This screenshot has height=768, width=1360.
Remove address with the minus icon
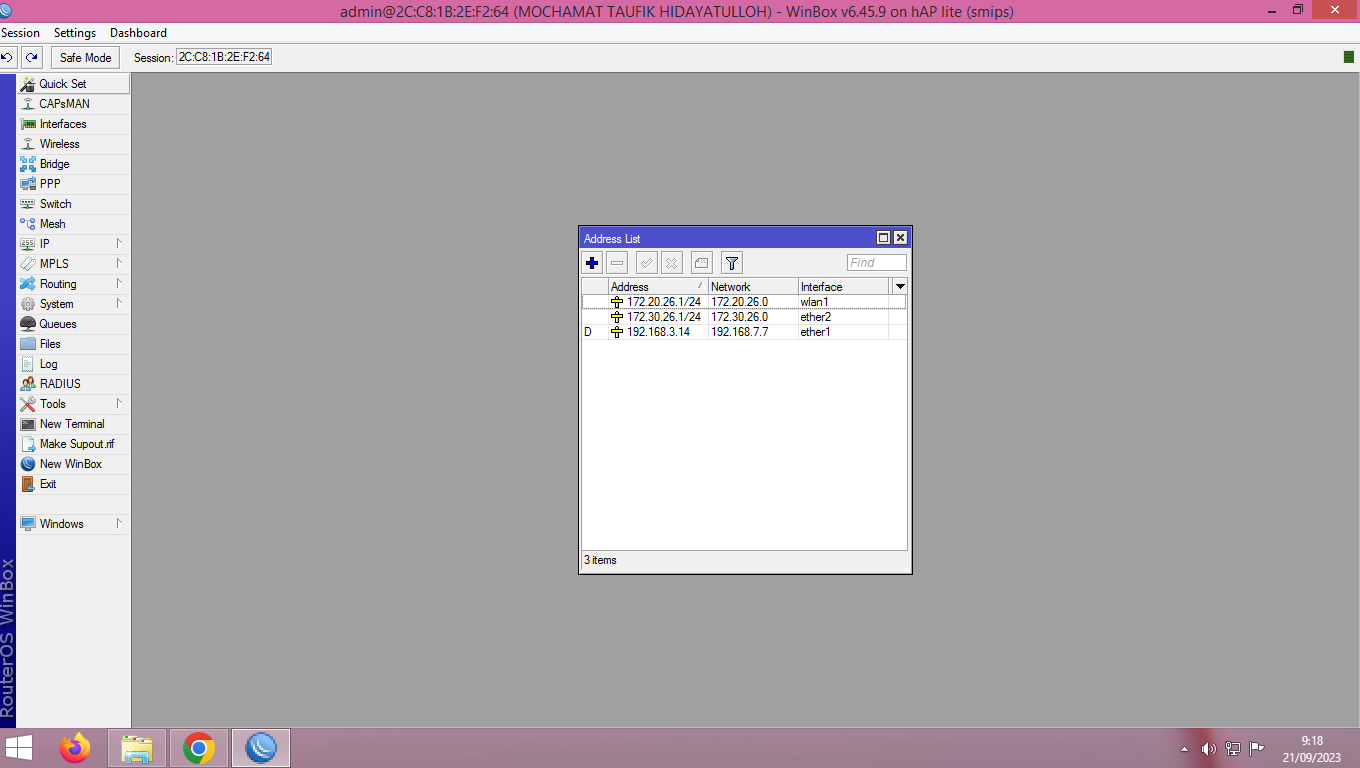point(617,263)
